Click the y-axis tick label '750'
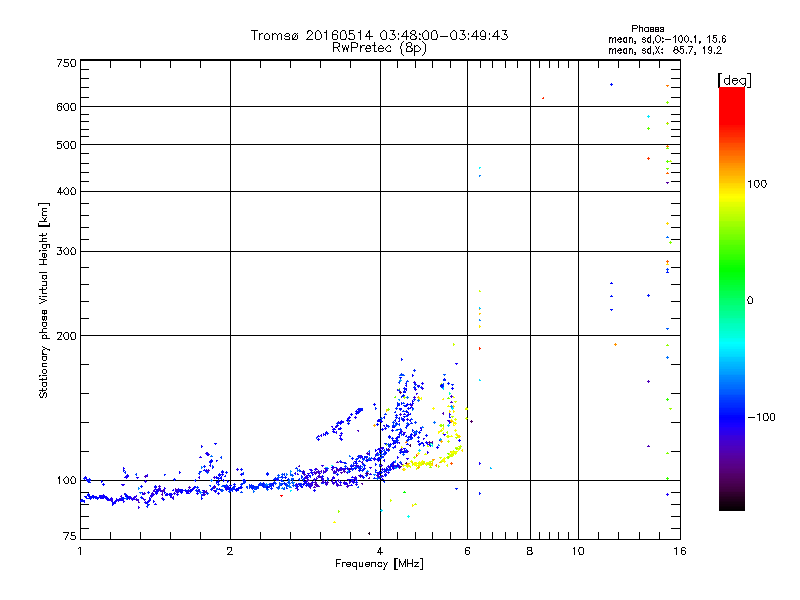The height and width of the screenshot is (600, 800). (66, 63)
